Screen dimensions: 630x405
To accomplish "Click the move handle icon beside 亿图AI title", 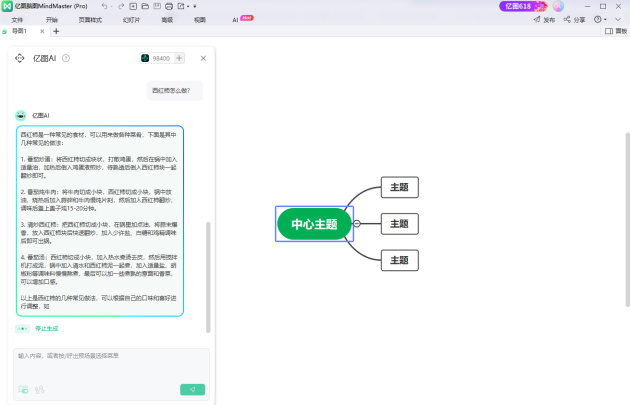I will 20,58.
